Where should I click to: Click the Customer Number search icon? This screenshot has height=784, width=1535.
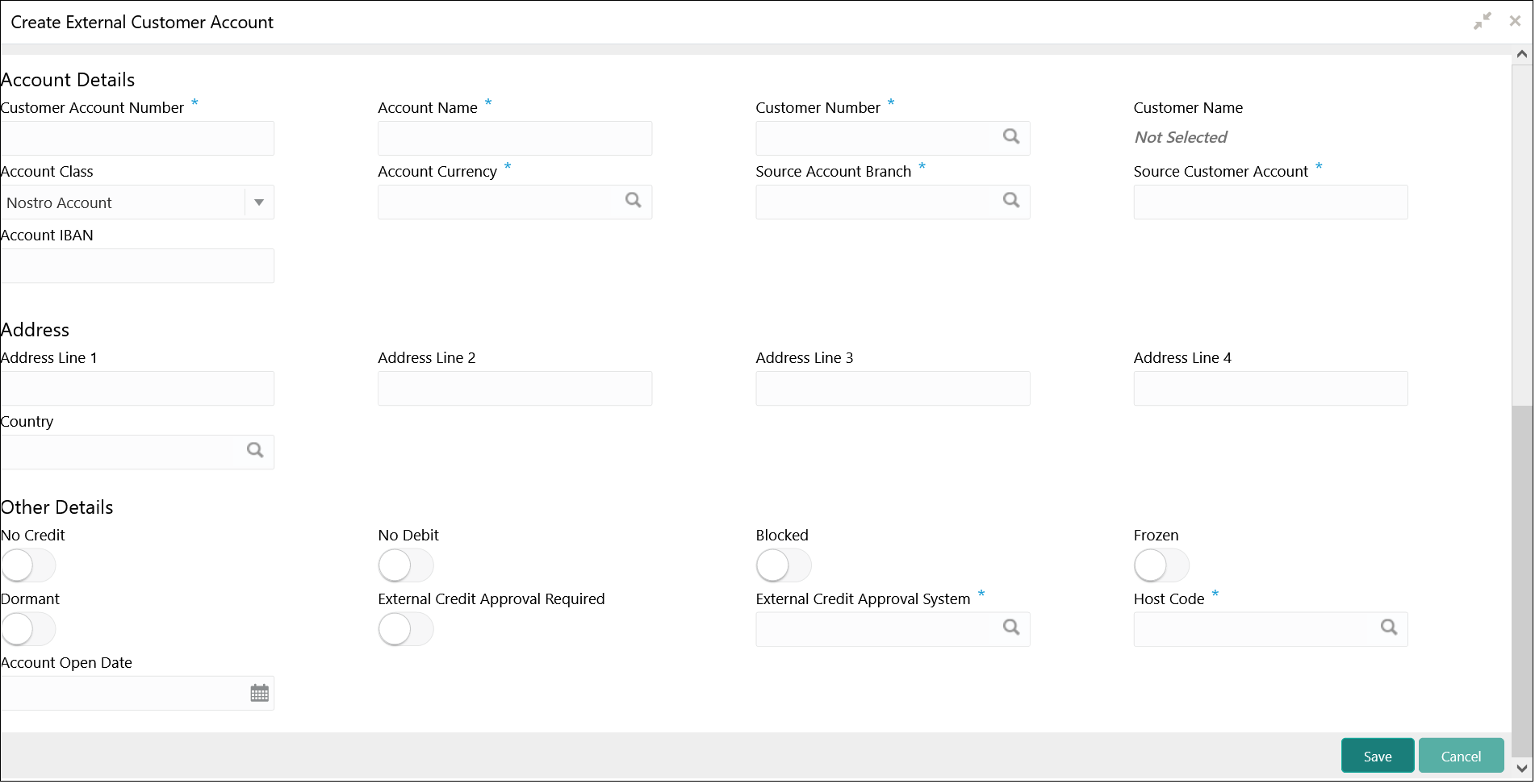tap(1011, 137)
